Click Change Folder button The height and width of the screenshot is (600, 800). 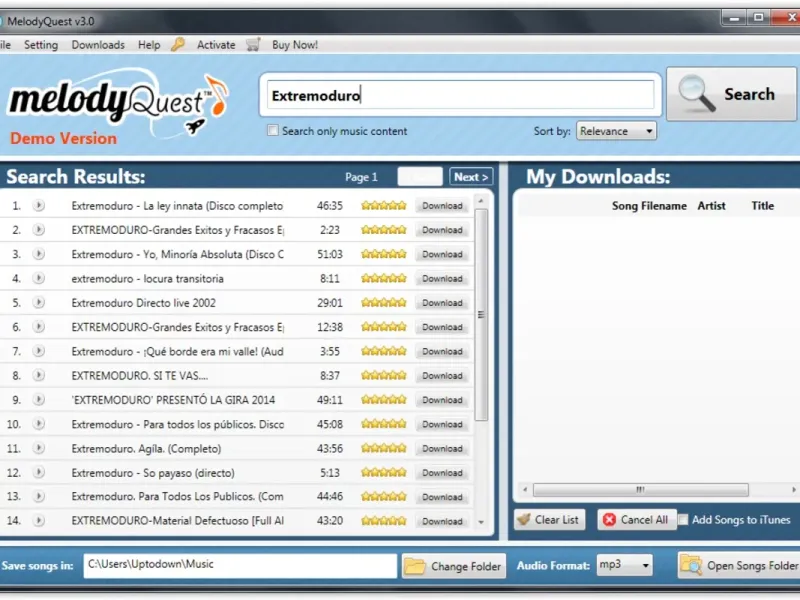454,566
